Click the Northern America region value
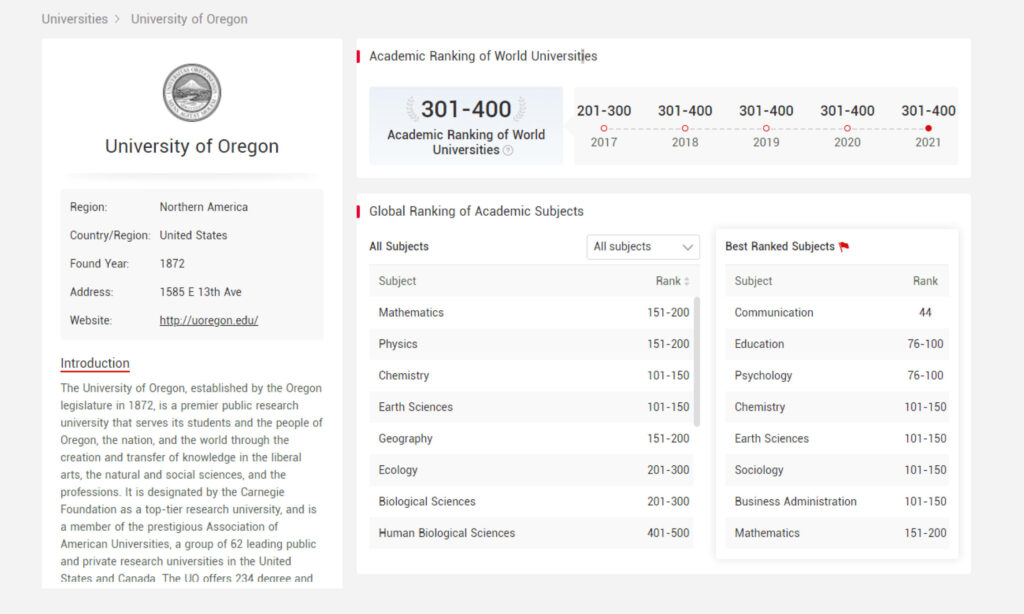The height and width of the screenshot is (614, 1024). tap(204, 207)
